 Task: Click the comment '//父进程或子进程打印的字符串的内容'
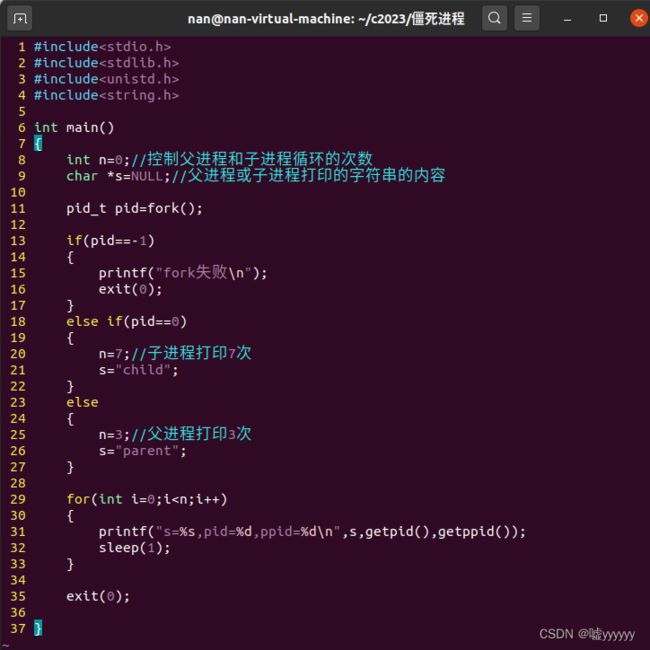[x=308, y=175]
